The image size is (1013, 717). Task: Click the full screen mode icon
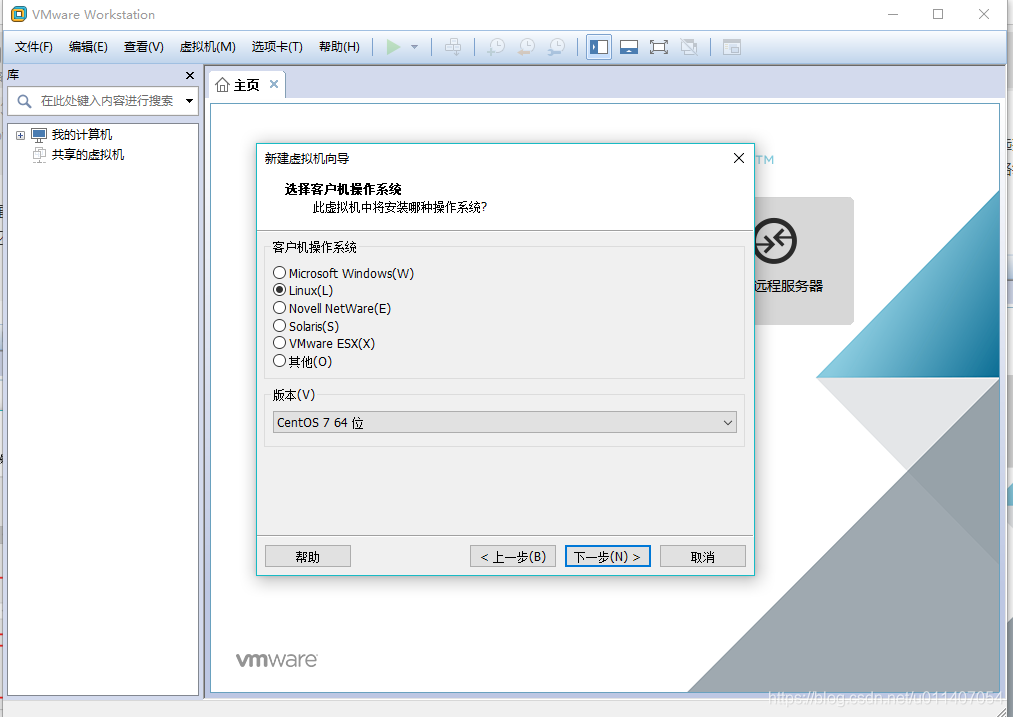[x=659, y=47]
